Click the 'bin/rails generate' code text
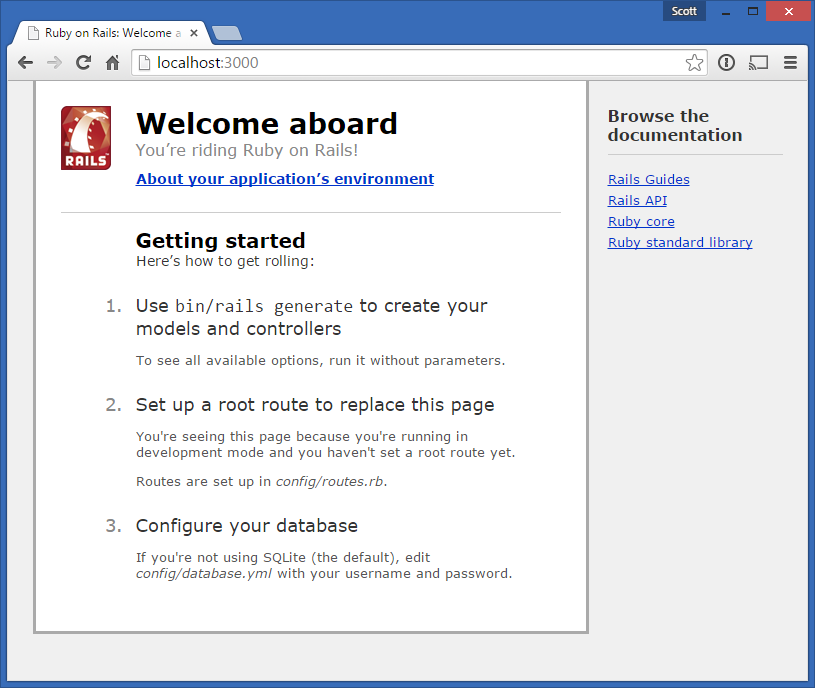Viewport: 815px width, 688px height. tap(264, 307)
